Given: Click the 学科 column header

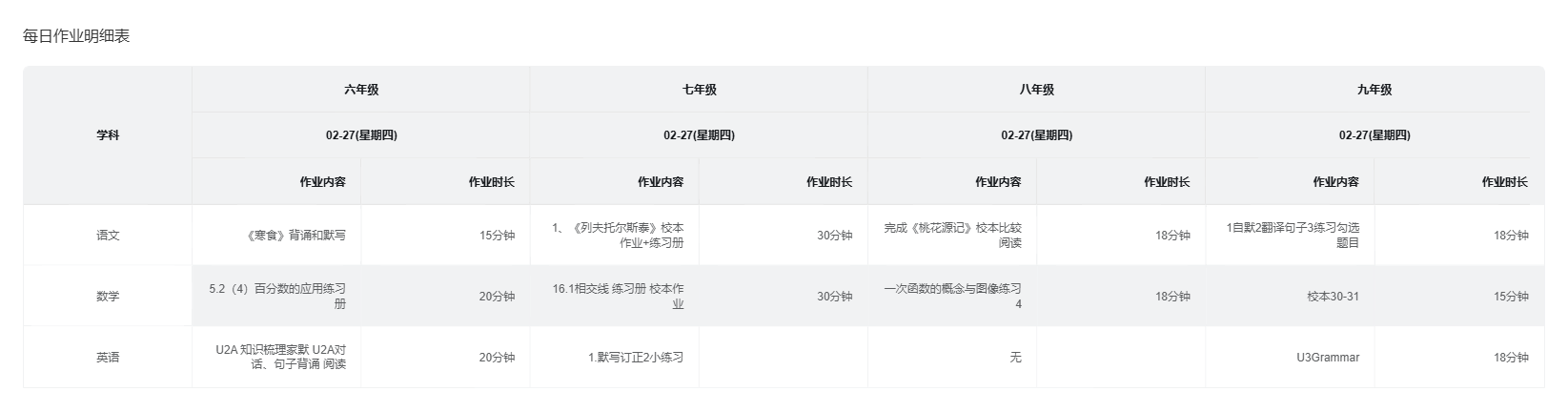Looking at the screenshot, I should pyautogui.click(x=108, y=135).
